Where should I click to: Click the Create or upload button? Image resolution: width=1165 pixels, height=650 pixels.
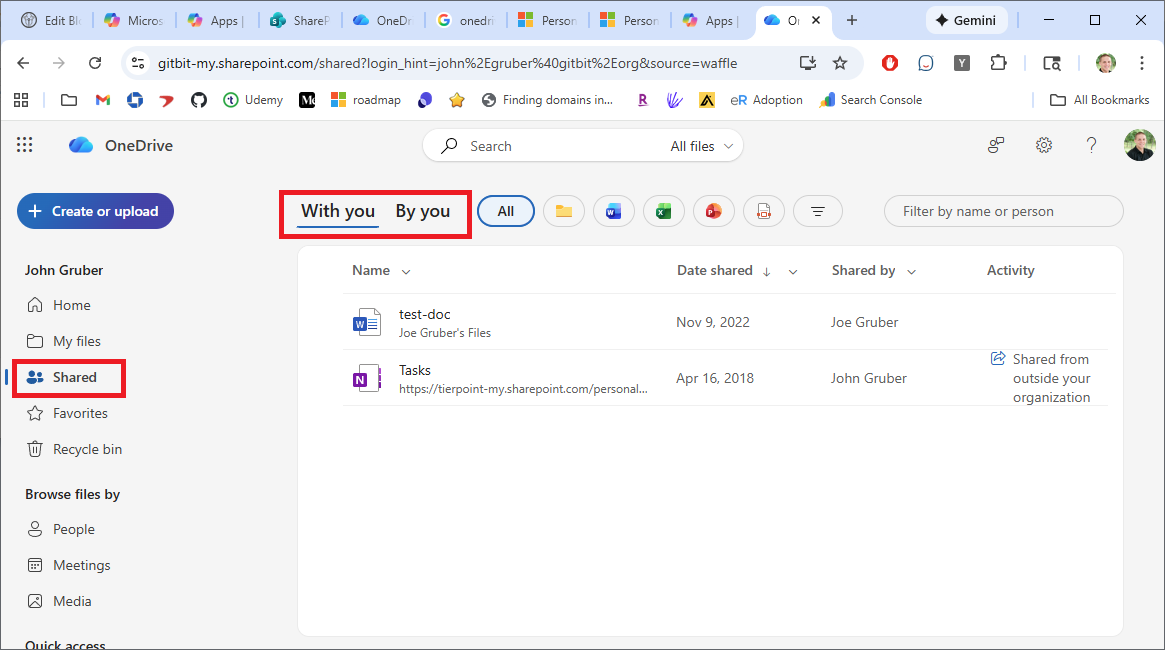tap(95, 211)
